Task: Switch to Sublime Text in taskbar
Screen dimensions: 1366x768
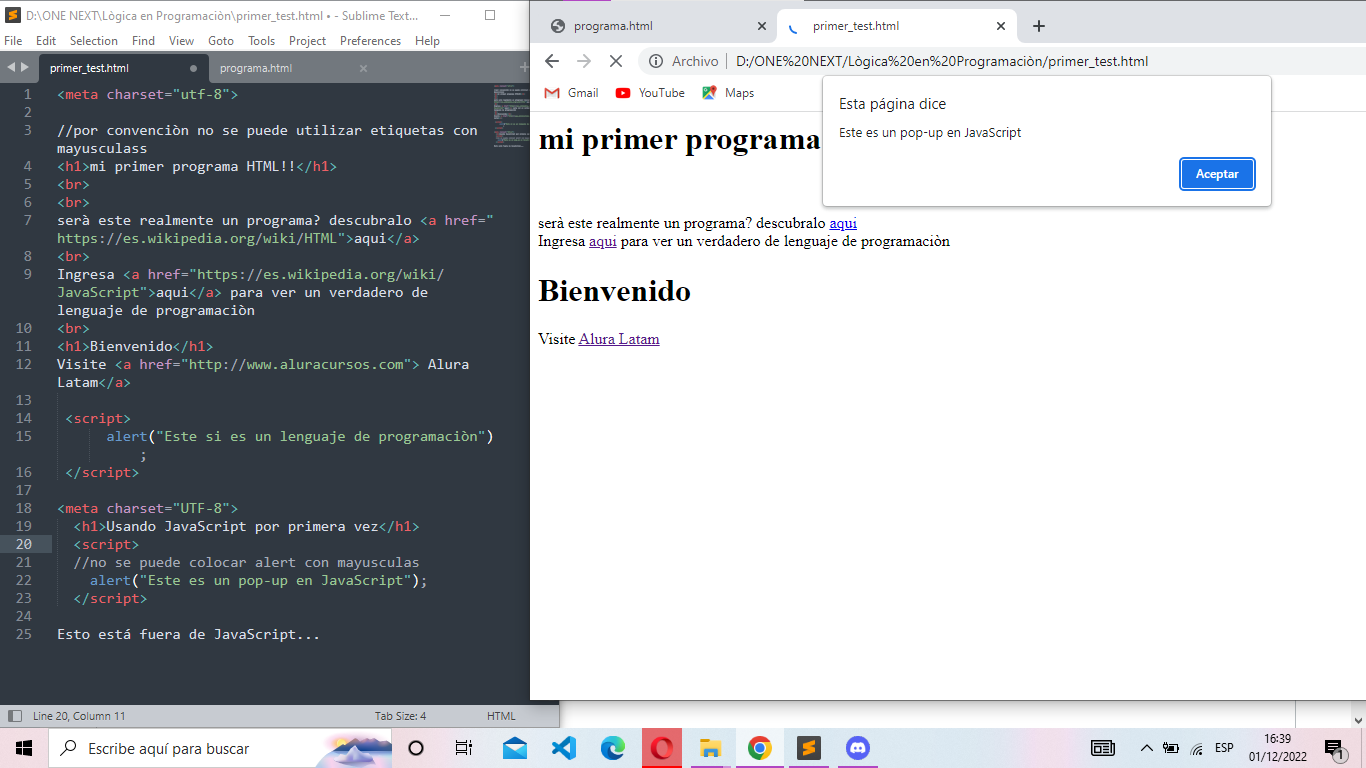Action: [x=809, y=748]
